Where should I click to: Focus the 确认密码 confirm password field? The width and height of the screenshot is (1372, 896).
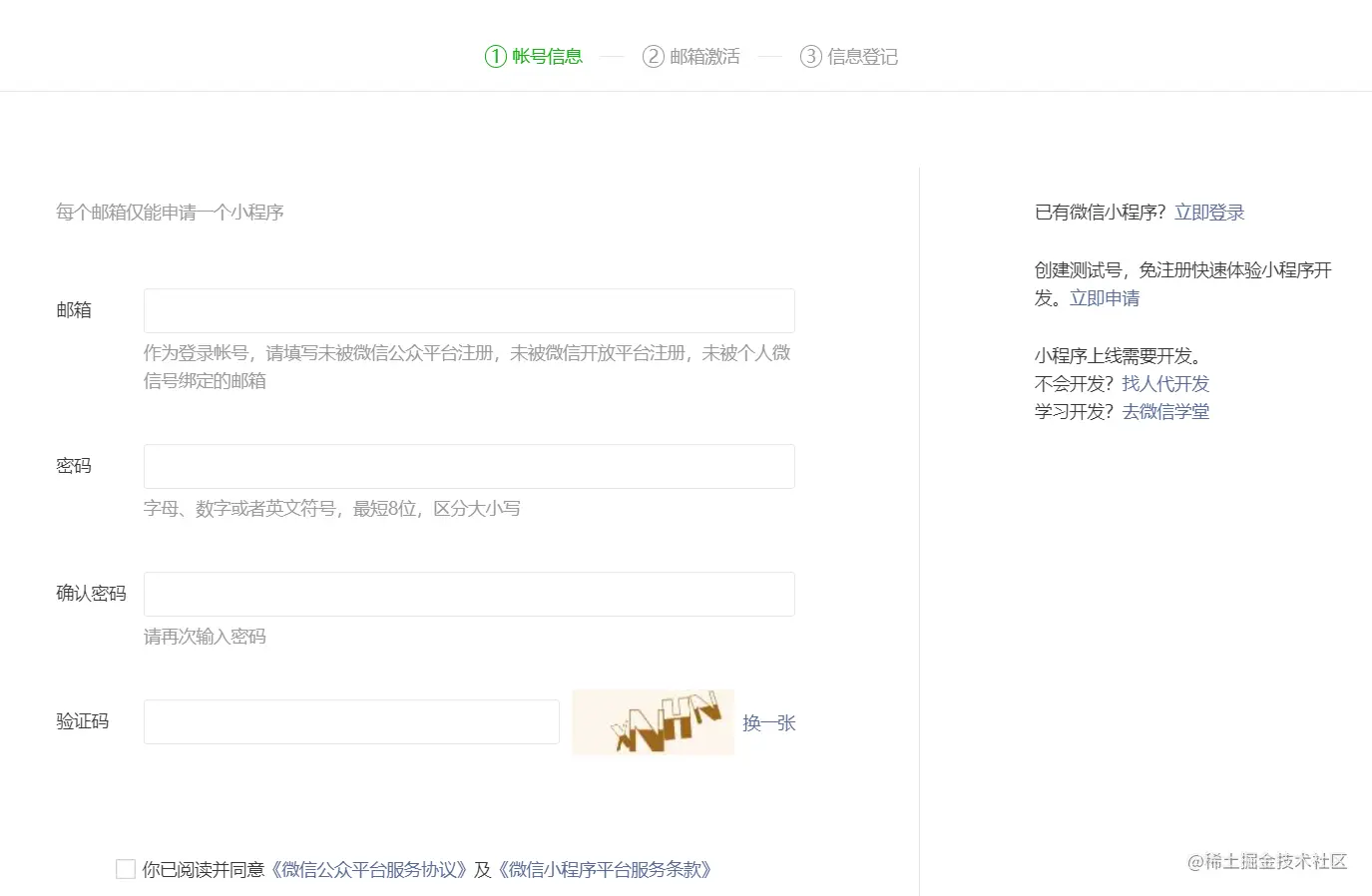(469, 594)
